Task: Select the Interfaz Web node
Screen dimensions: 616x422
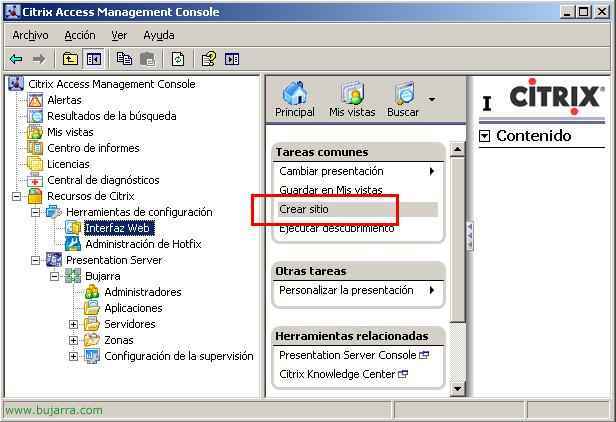Action: tap(117, 228)
